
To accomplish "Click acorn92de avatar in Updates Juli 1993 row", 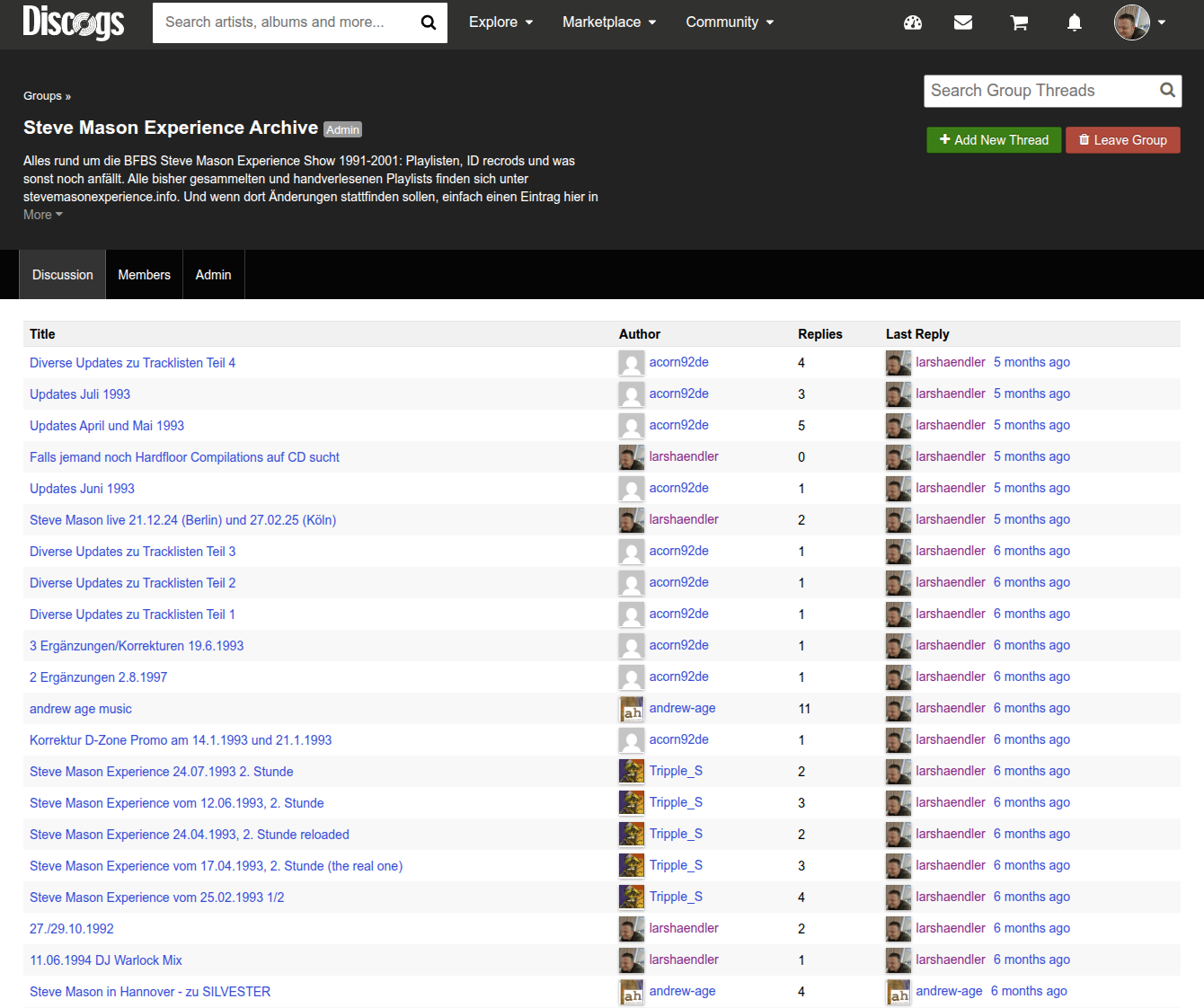I will tap(632, 394).
